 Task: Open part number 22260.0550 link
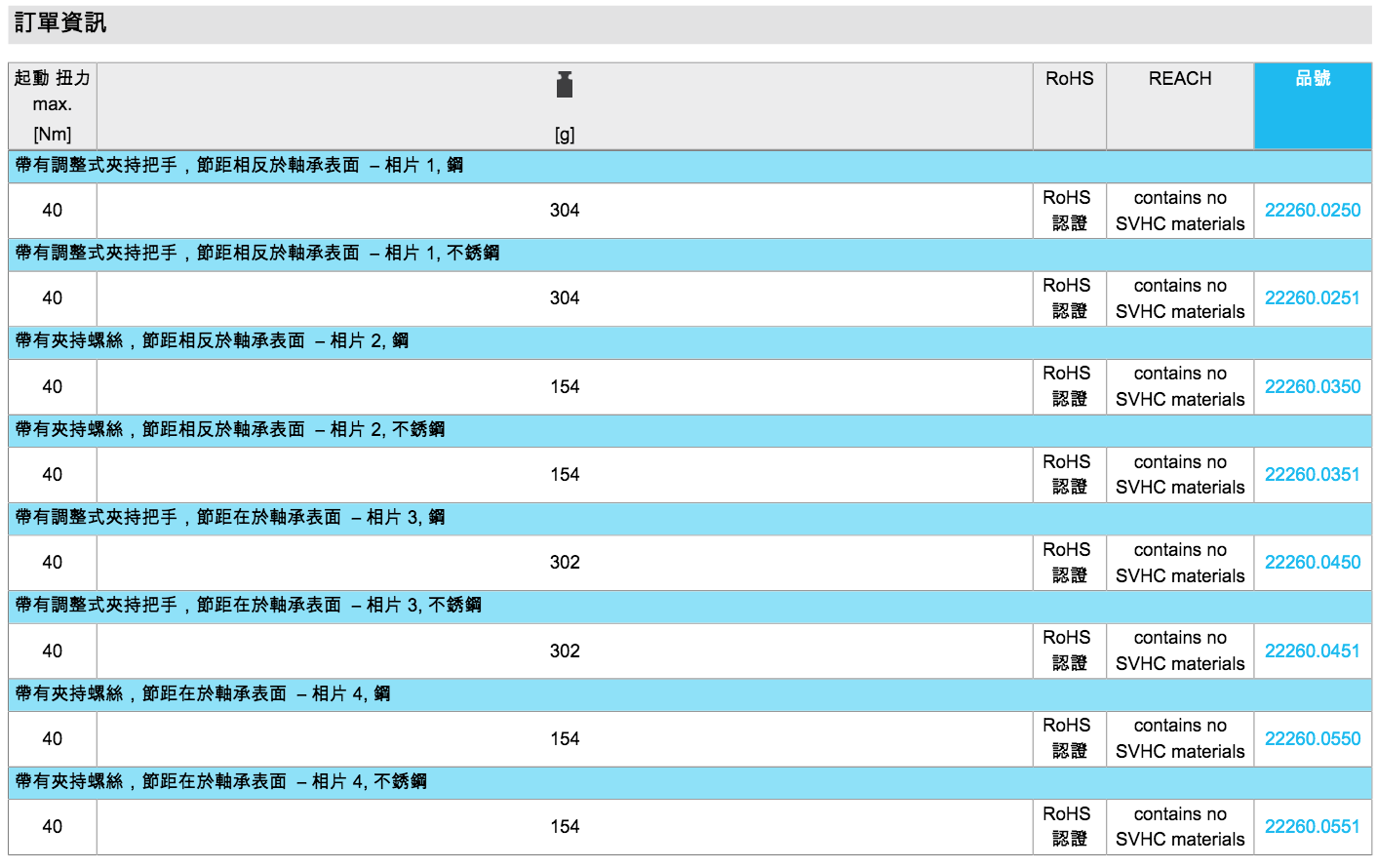pyautogui.click(x=1312, y=739)
